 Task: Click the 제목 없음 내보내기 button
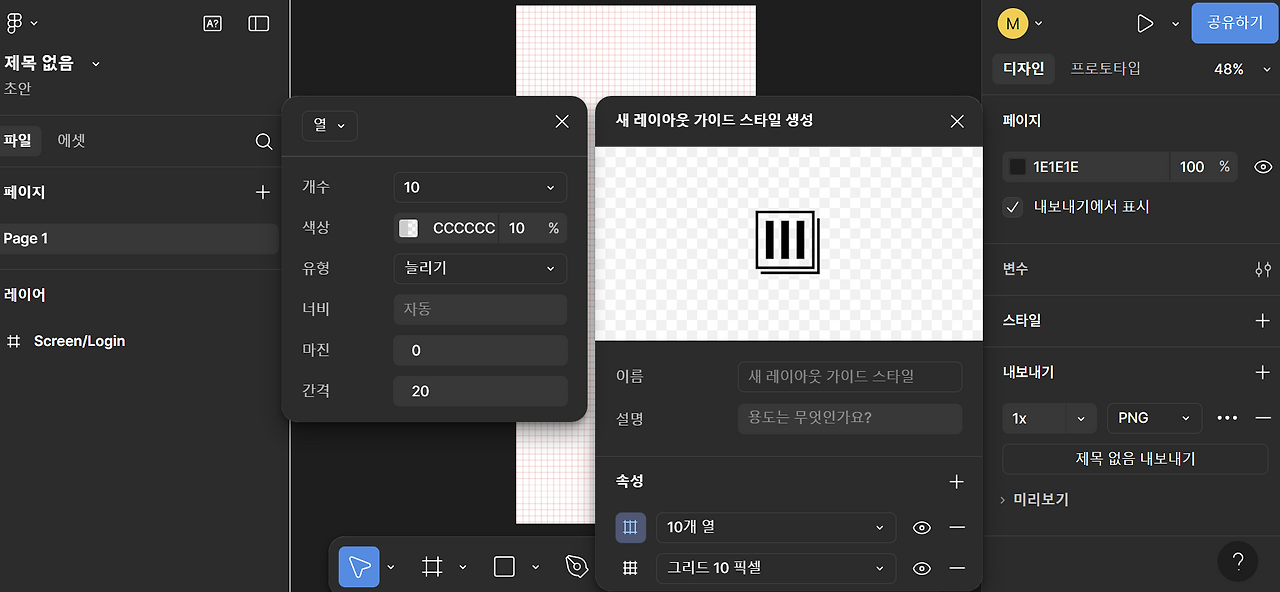tap(1134, 458)
